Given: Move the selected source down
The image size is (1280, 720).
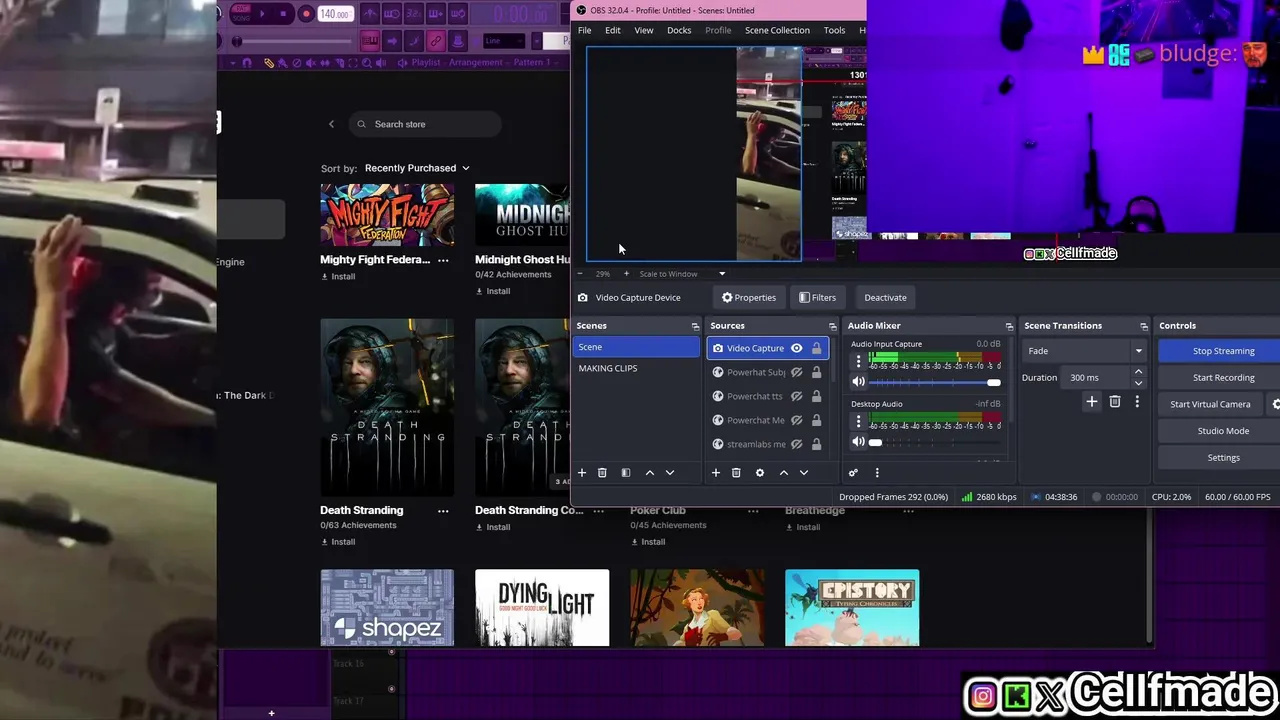Looking at the screenshot, I should pos(804,473).
